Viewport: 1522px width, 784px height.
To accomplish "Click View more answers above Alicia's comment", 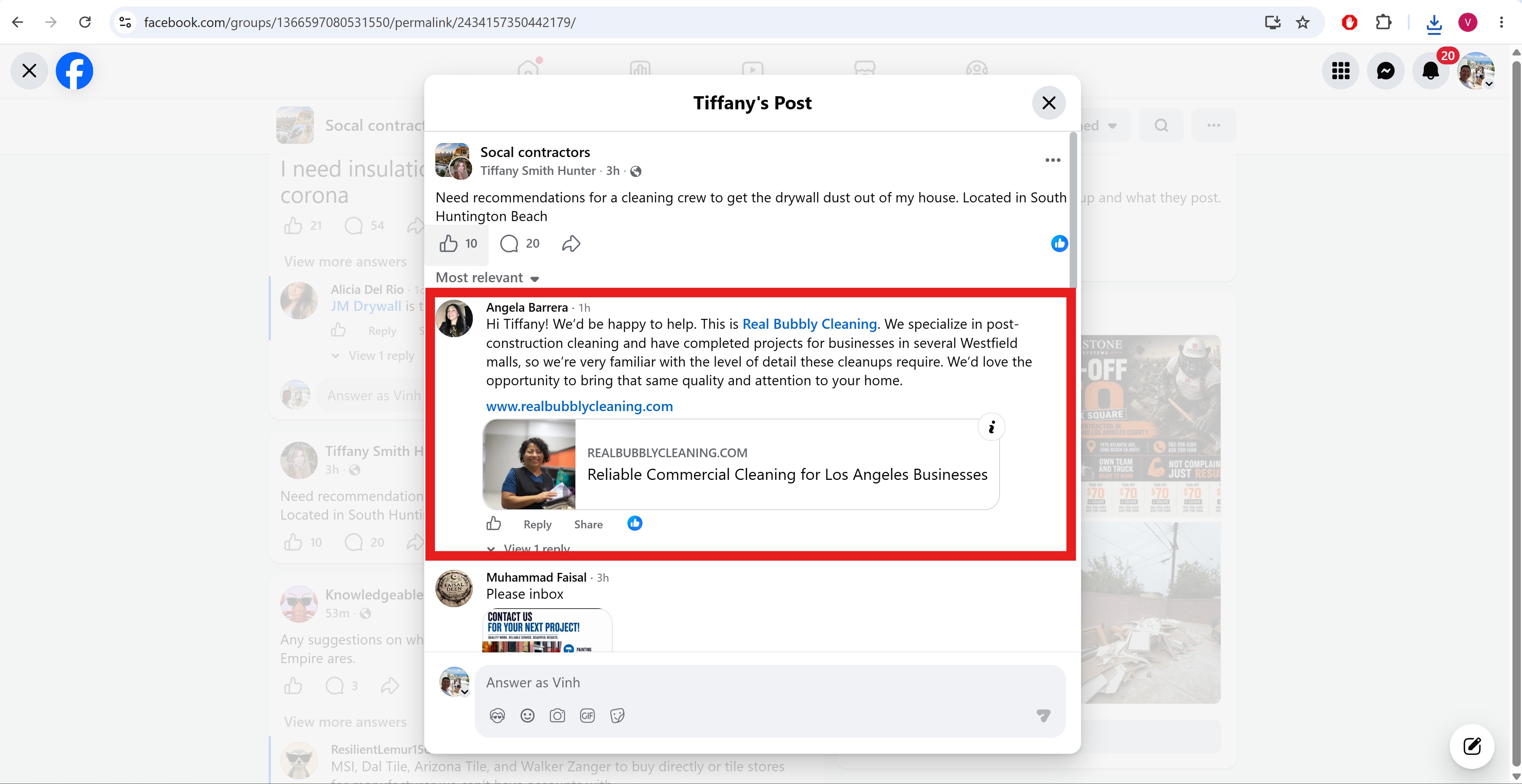I will (x=345, y=262).
